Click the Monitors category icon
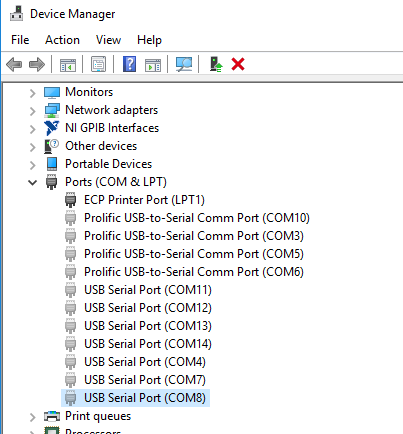 pos(52,92)
